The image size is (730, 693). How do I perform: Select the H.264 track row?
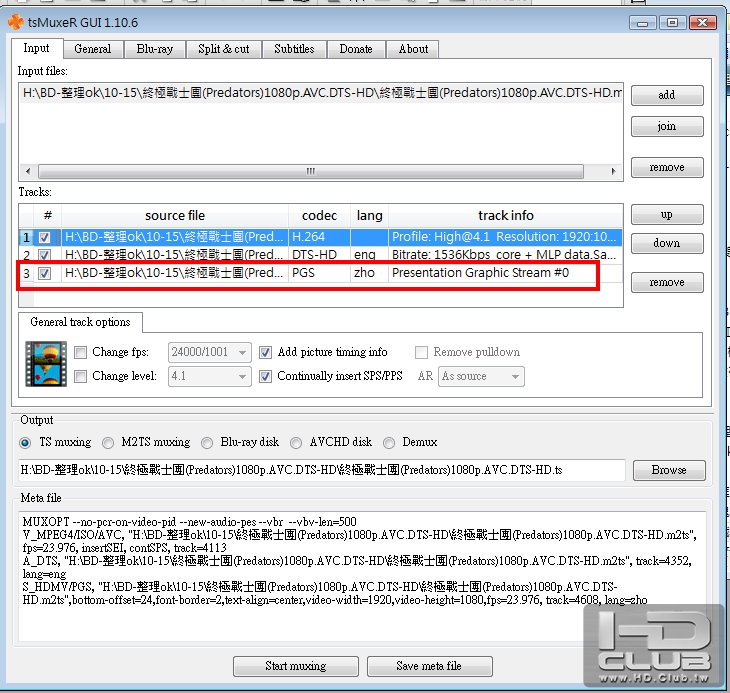pyautogui.click(x=320, y=237)
